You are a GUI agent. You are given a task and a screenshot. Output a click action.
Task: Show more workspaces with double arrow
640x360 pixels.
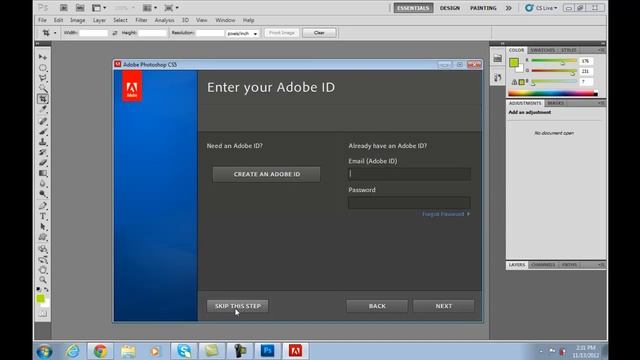pos(508,8)
